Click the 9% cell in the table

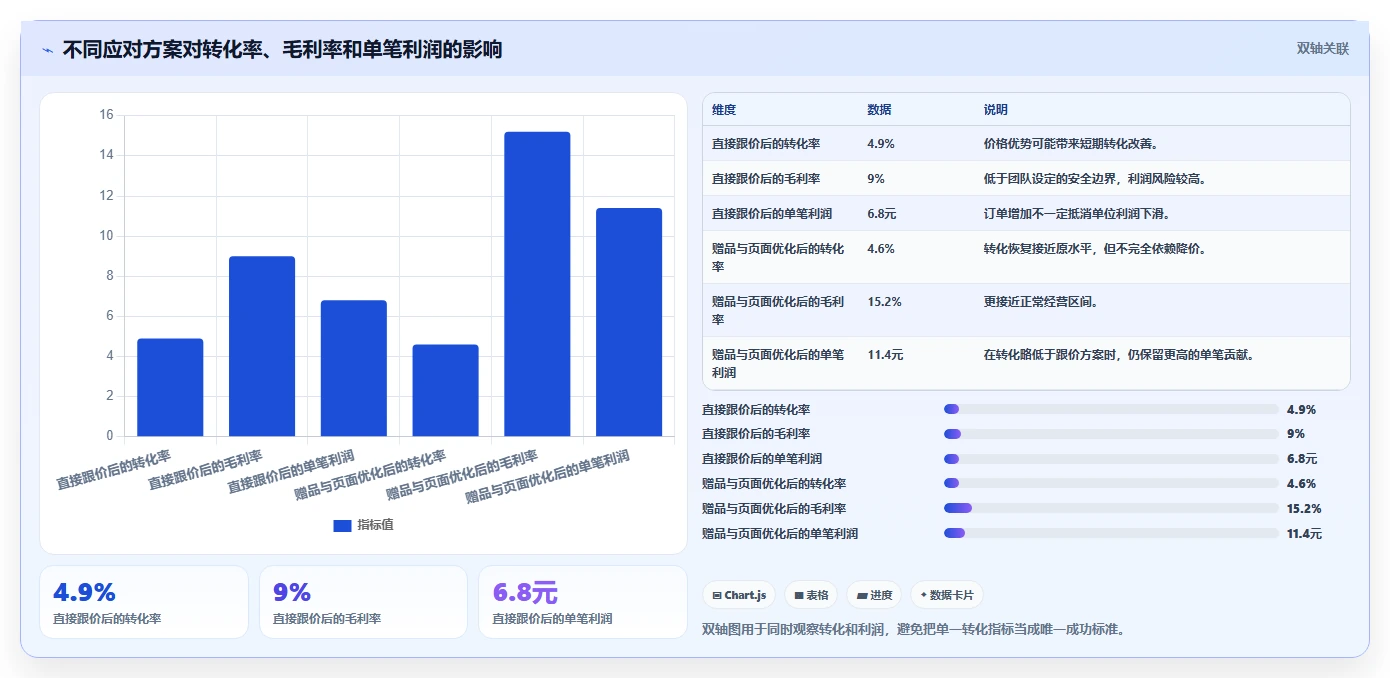(x=876, y=179)
